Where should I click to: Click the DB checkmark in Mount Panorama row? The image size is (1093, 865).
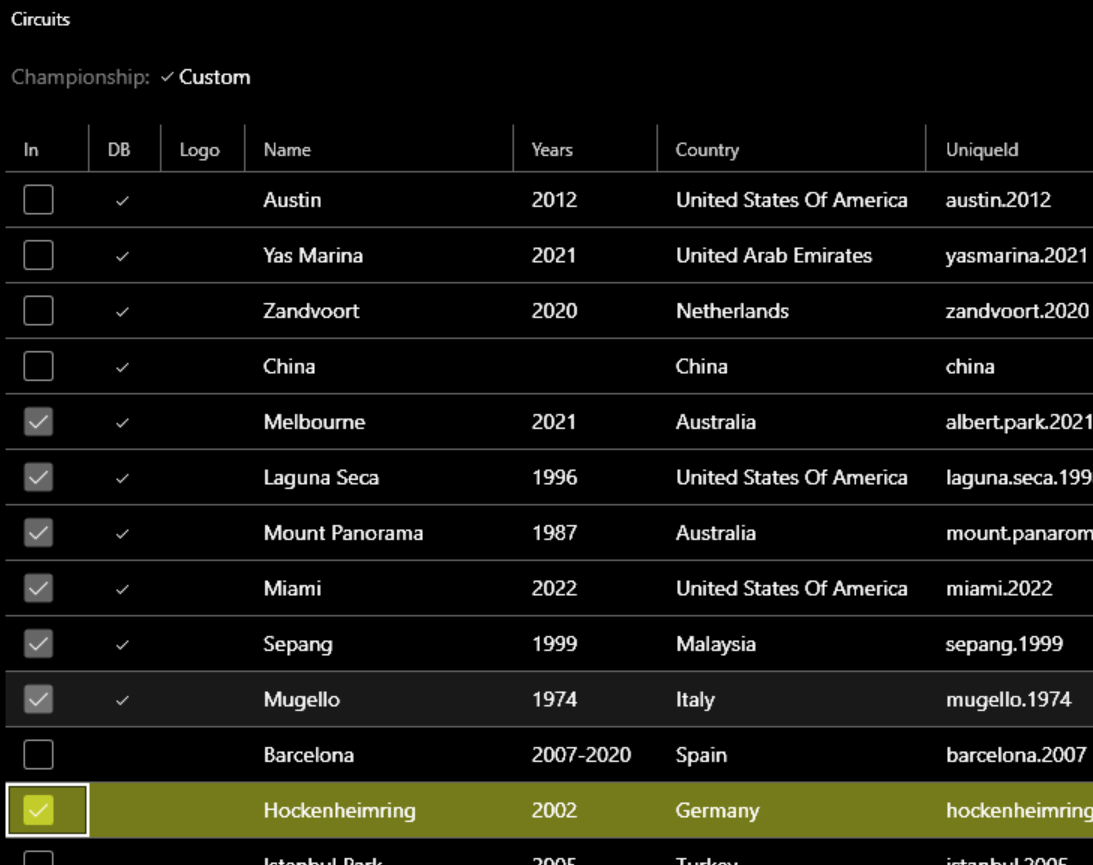pyautogui.click(x=122, y=534)
